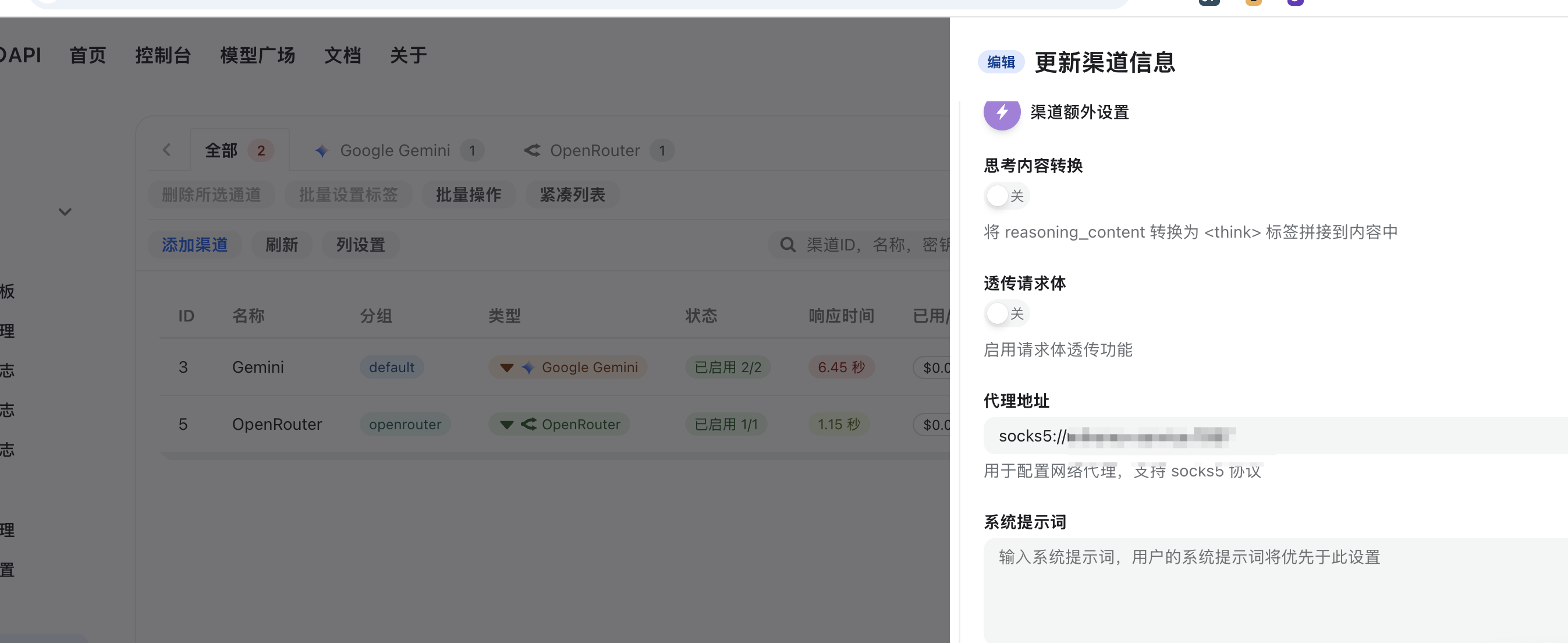The height and width of the screenshot is (643, 1568).
Task: Click the ID column header
Action: pos(186,316)
